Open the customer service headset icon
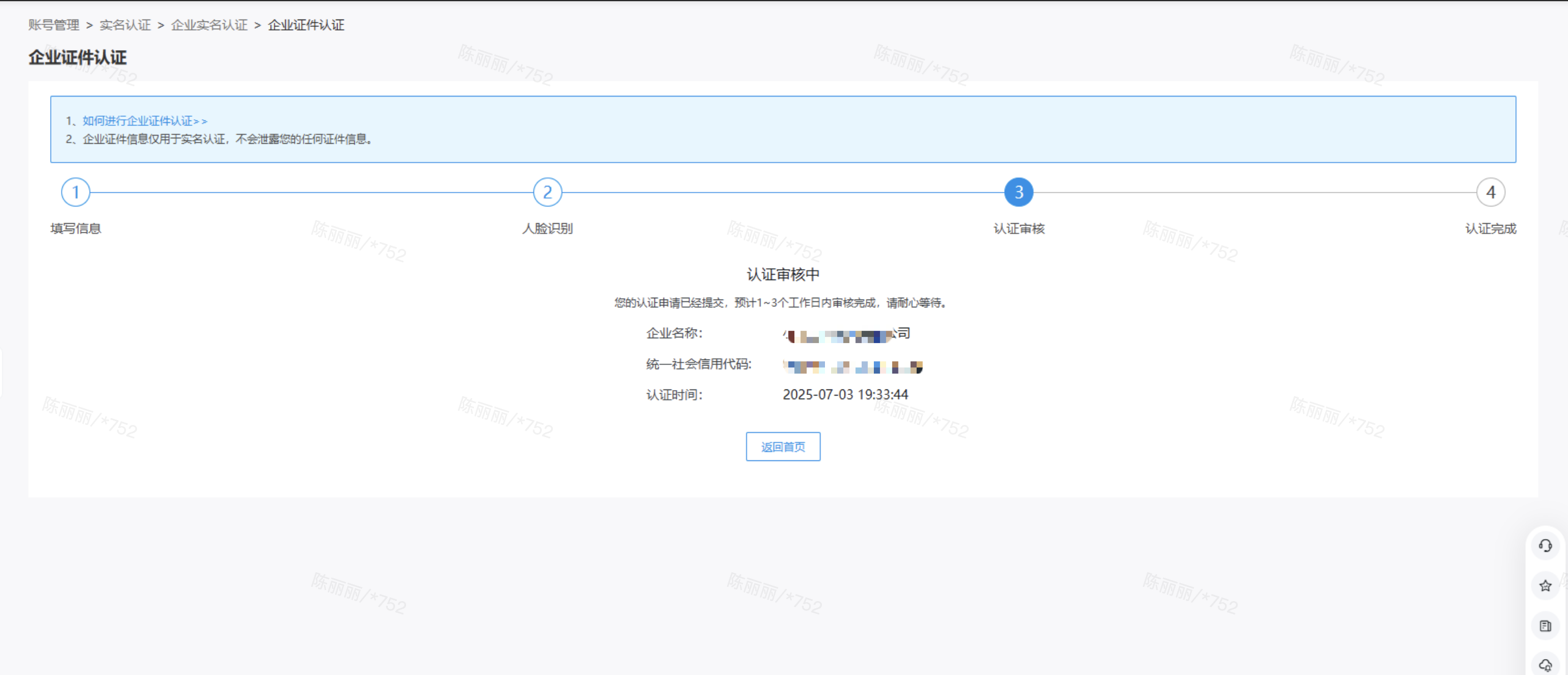This screenshot has width=1568, height=675. click(1545, 545)
